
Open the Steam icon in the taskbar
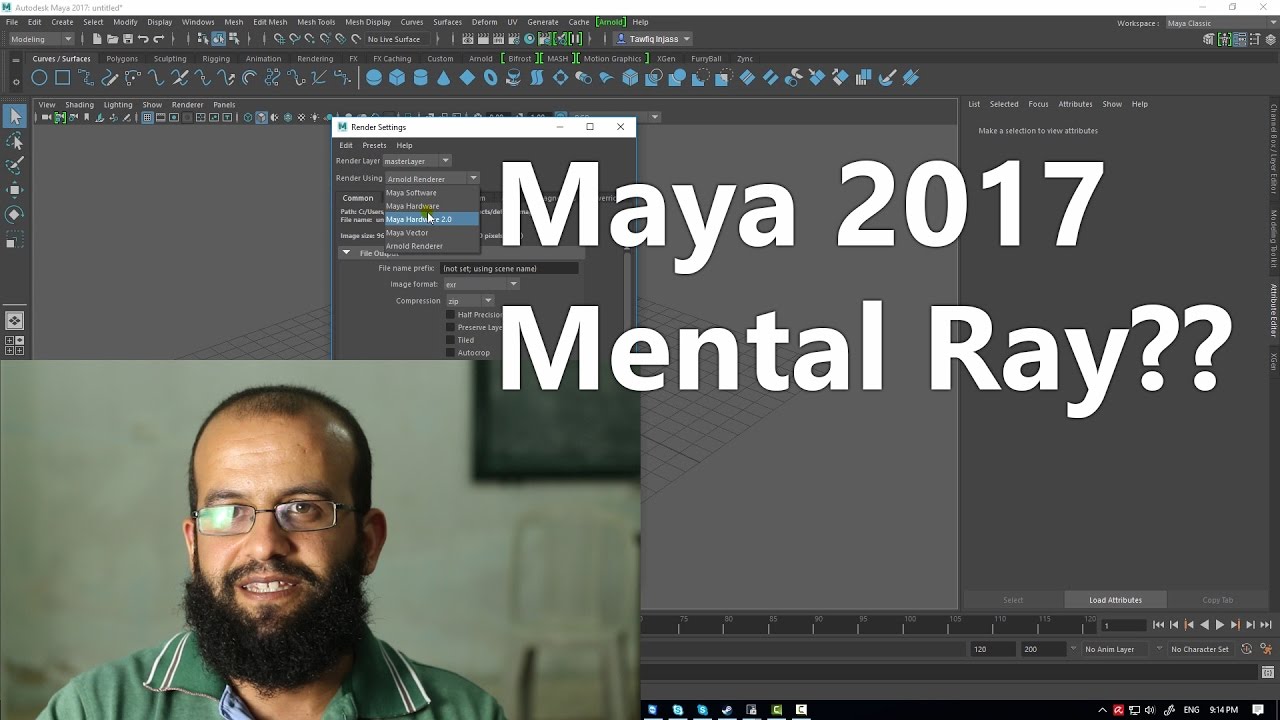pyautogui.click(x=727, y=710)
